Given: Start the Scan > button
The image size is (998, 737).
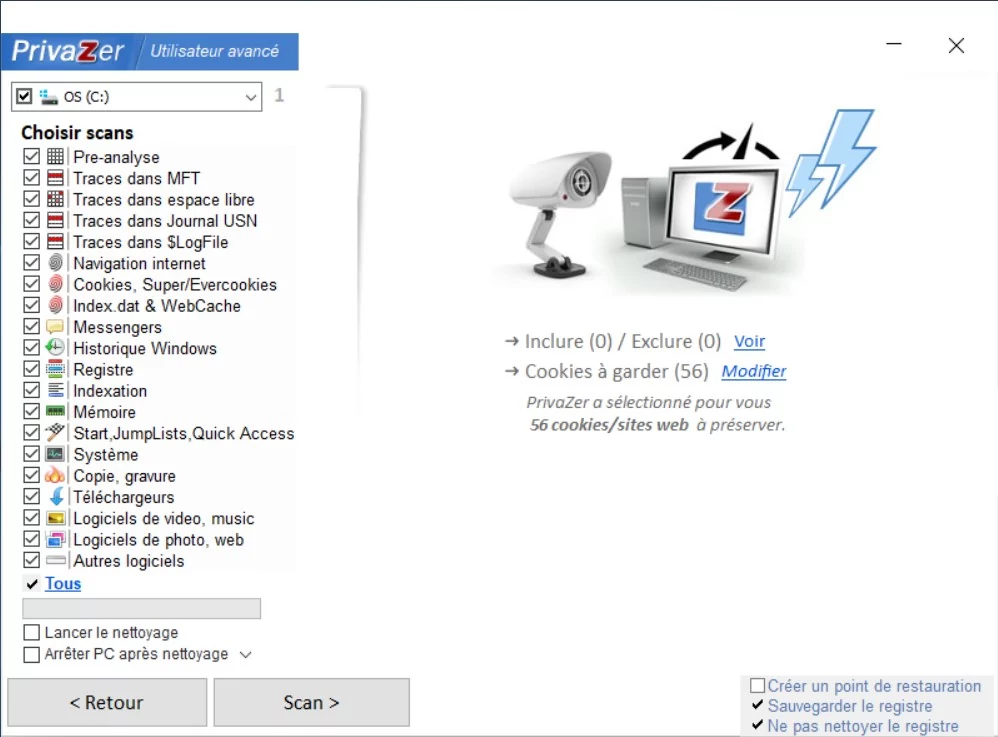Looking at the screenshot, I should 311,702.
